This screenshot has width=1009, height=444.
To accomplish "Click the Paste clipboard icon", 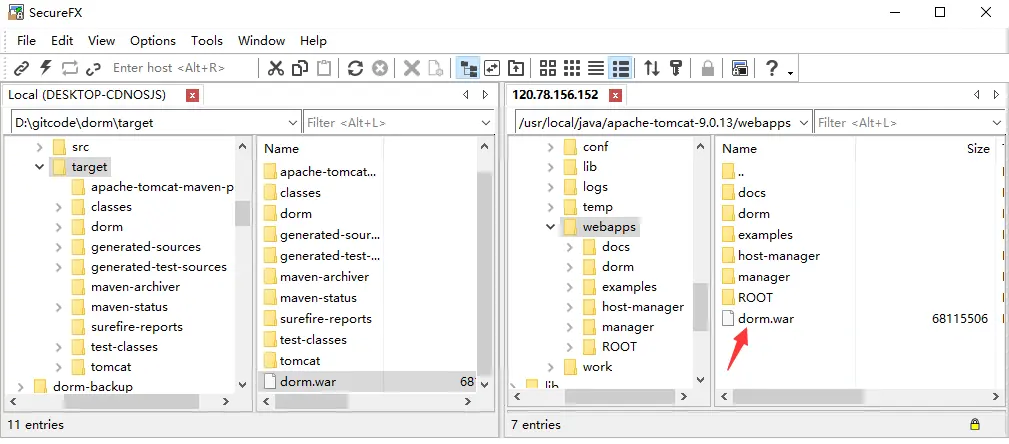I will point(324,68).
